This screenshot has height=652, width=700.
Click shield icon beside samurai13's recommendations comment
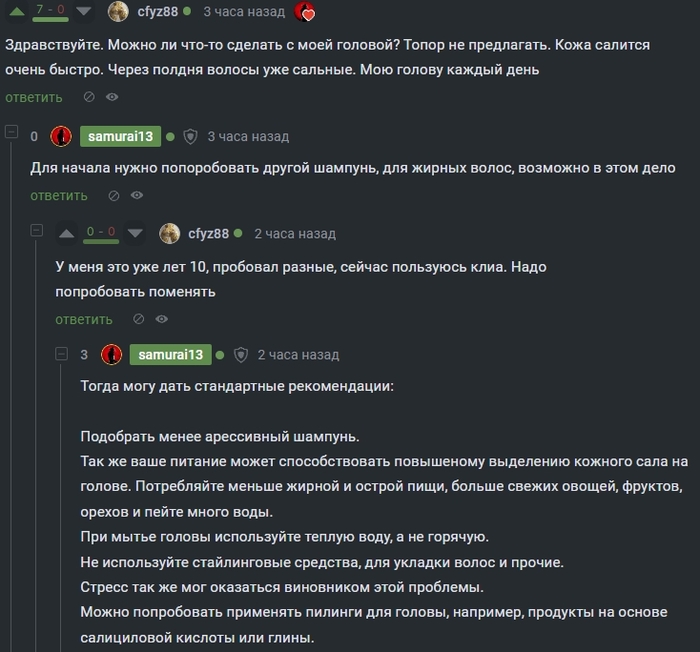pyautogui.click(x=240, y=355)
